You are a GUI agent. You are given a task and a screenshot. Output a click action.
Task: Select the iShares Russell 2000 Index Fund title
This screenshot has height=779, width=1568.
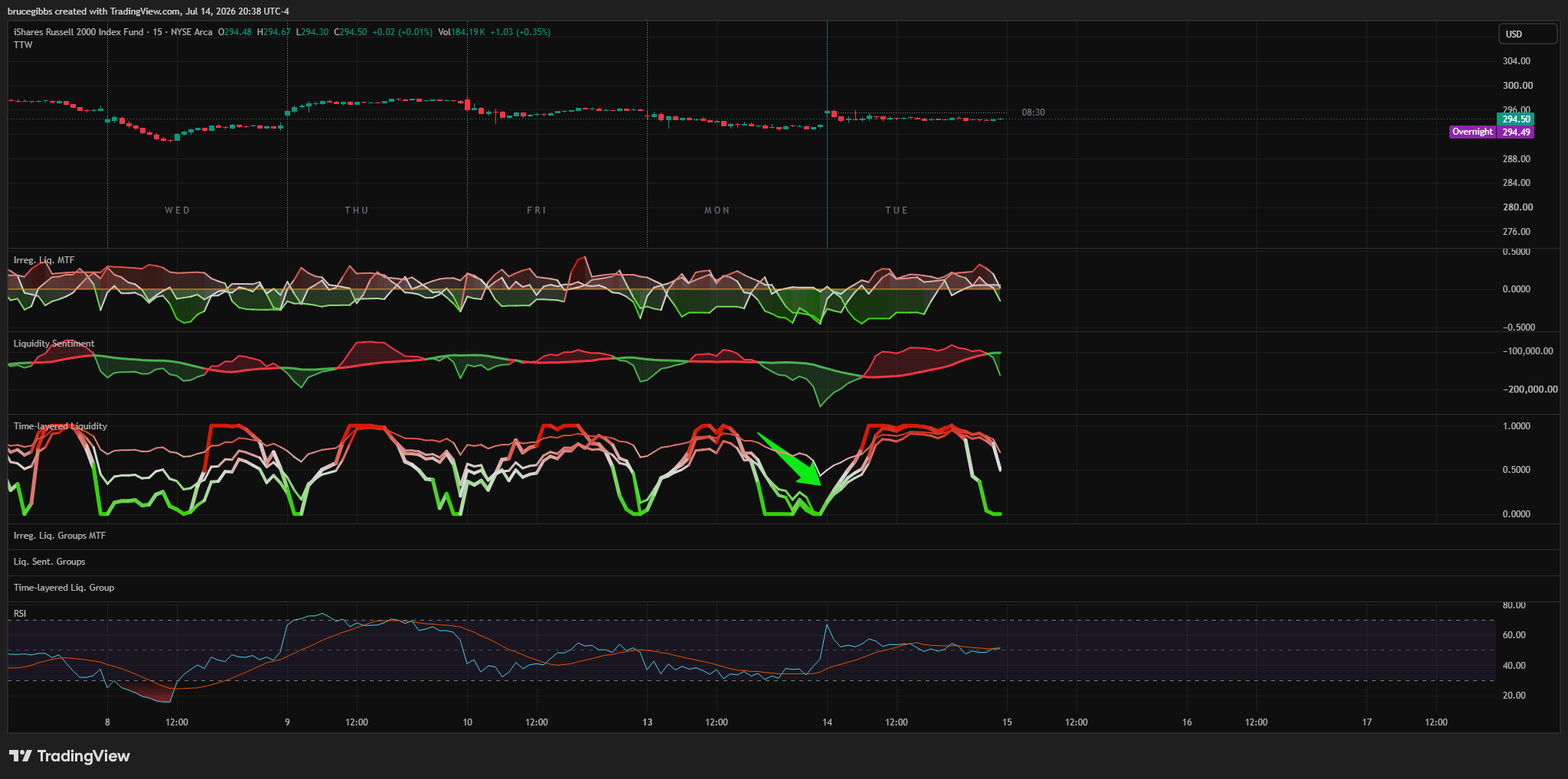click(x=79, y=32)
